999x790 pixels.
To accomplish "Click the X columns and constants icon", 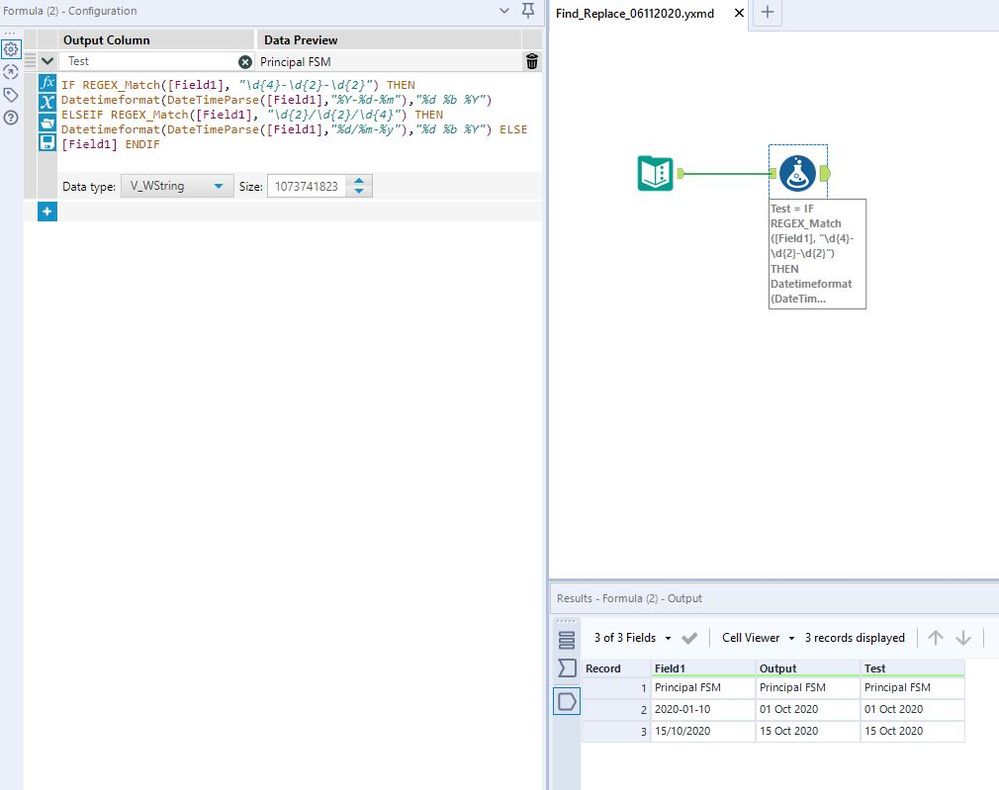I will coord(47,103).
